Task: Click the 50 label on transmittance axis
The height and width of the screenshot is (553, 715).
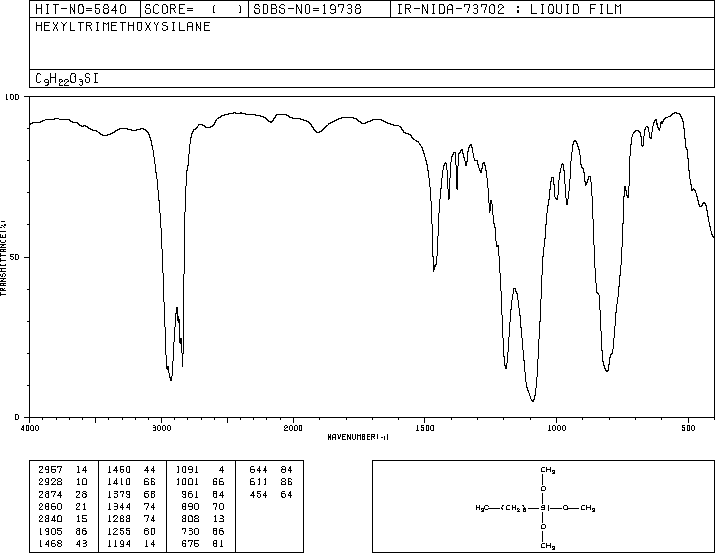Action: (15, 257)
